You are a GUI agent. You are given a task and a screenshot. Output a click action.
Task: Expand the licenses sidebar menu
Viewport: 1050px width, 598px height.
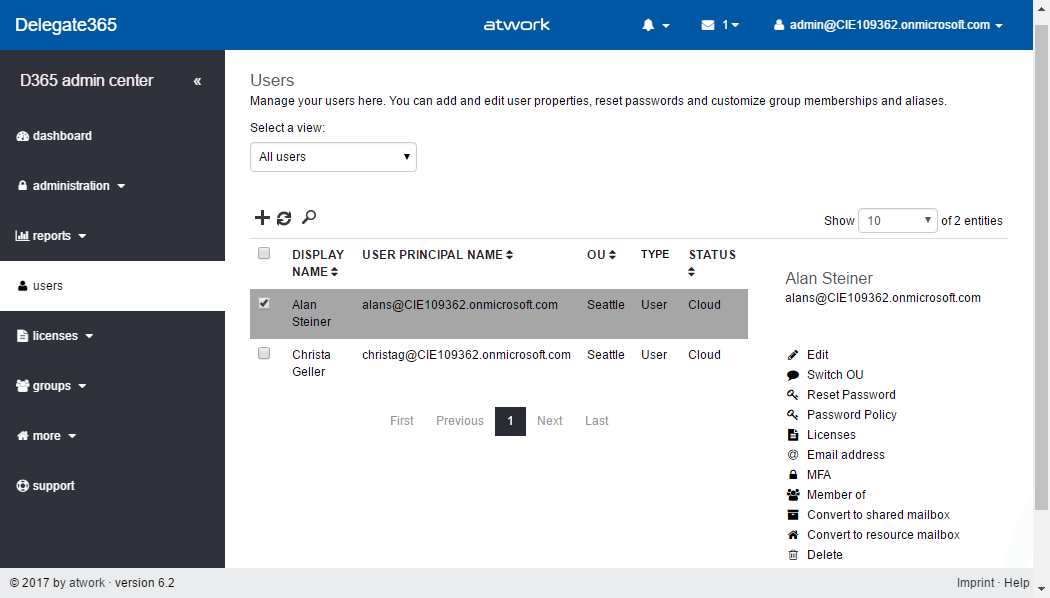pyautogui.click(x=55, y=336)
